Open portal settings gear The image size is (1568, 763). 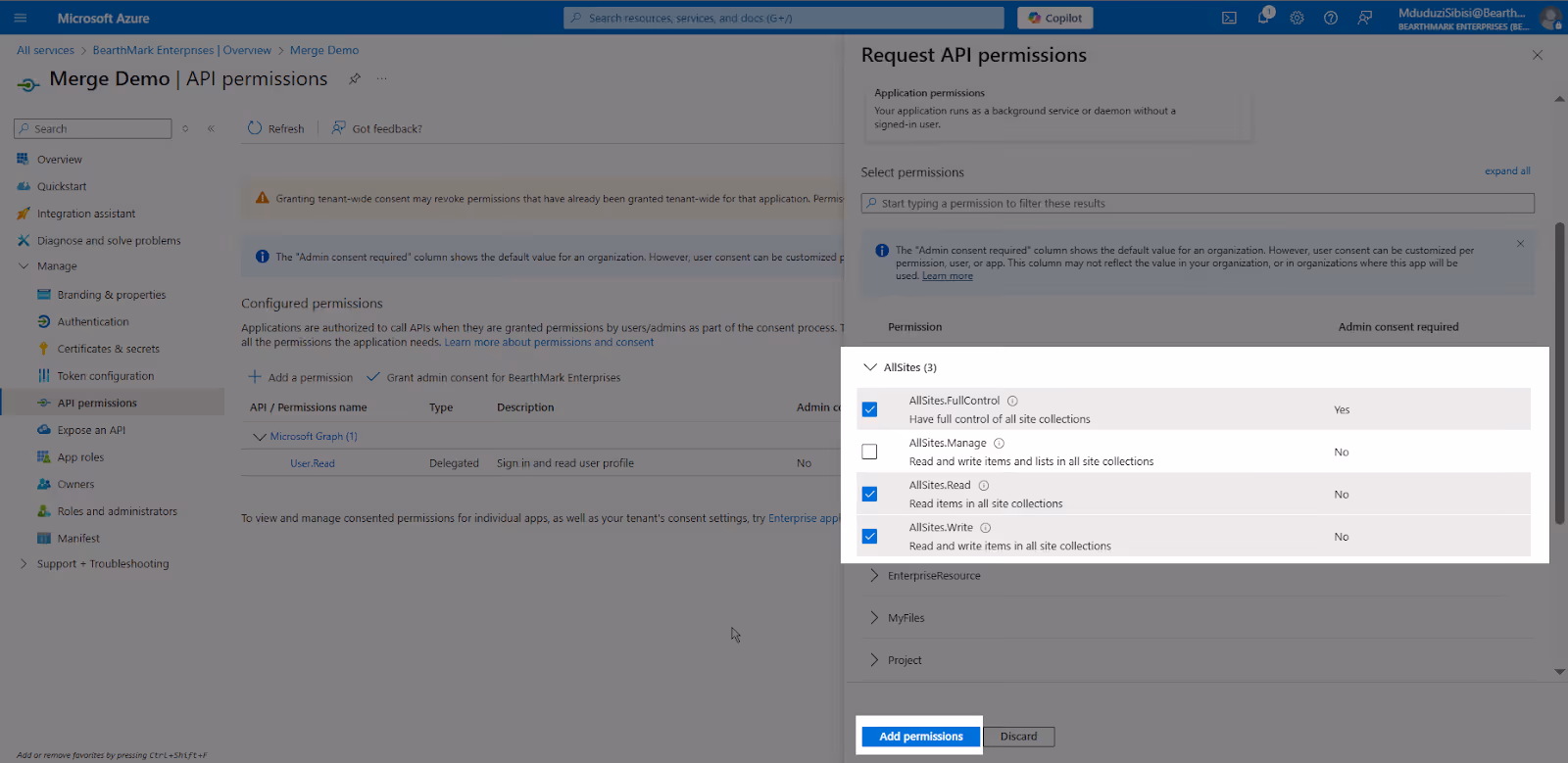click(x=1297, y=18)
